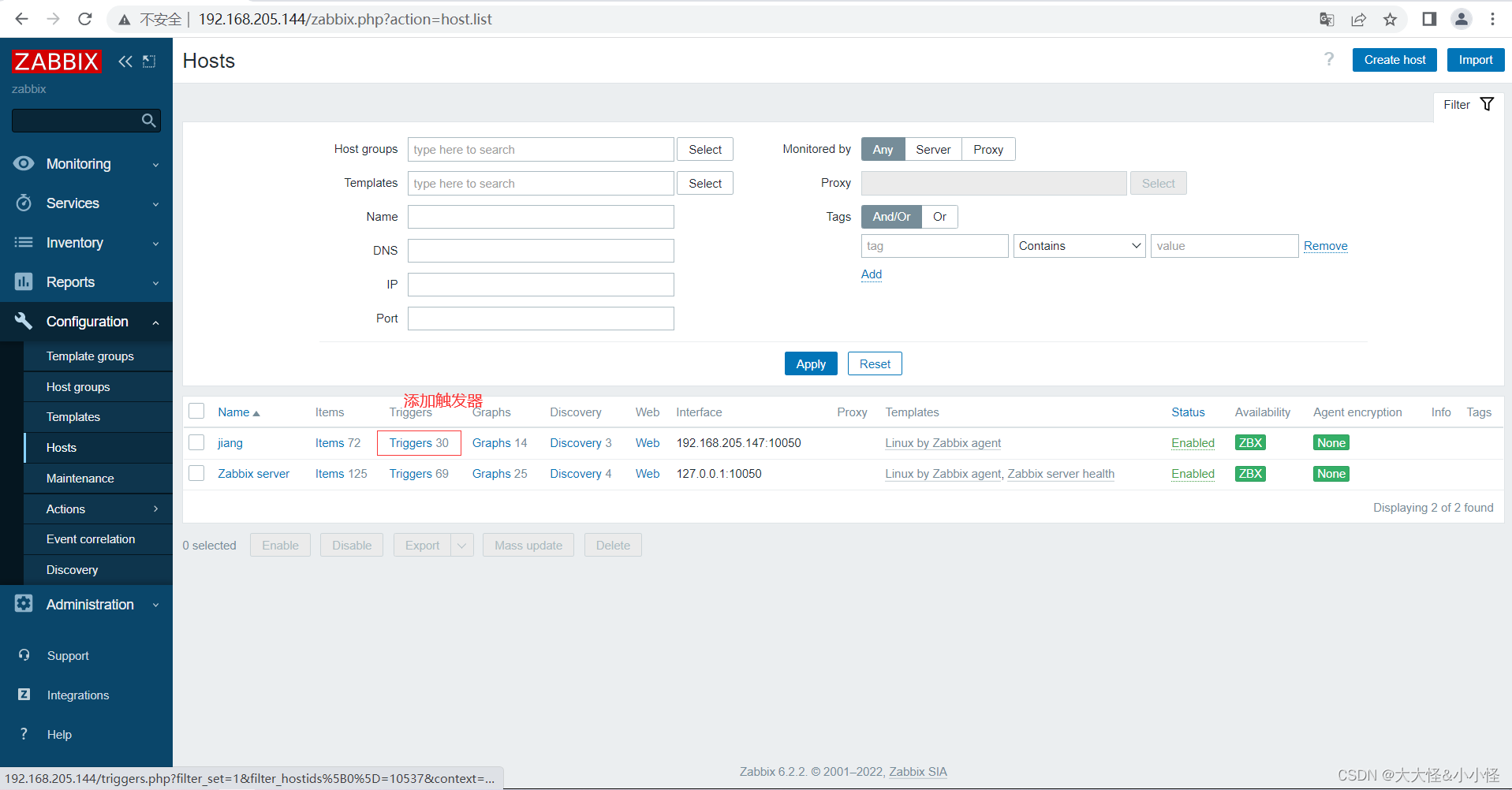
Task: Check the jiang host checkbox
Action: click(196, 442)
